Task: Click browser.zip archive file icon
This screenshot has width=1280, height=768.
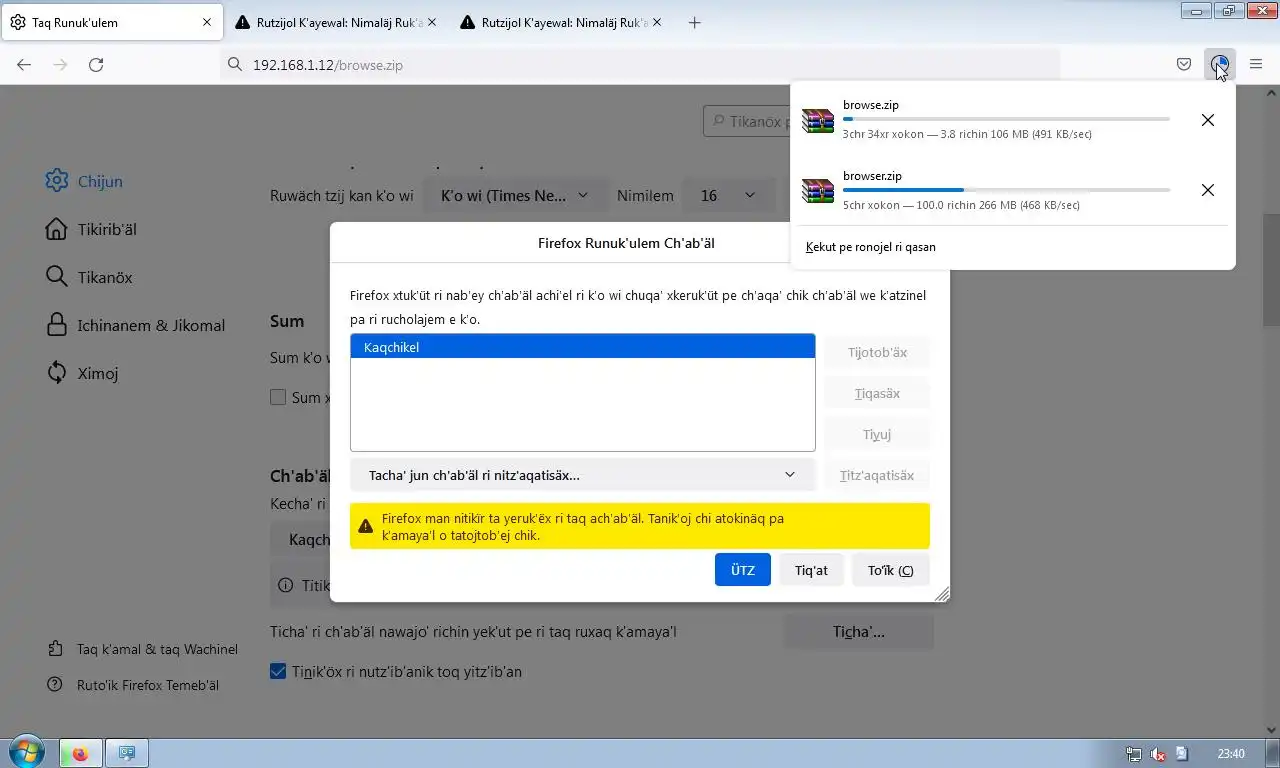Action: 818,190
